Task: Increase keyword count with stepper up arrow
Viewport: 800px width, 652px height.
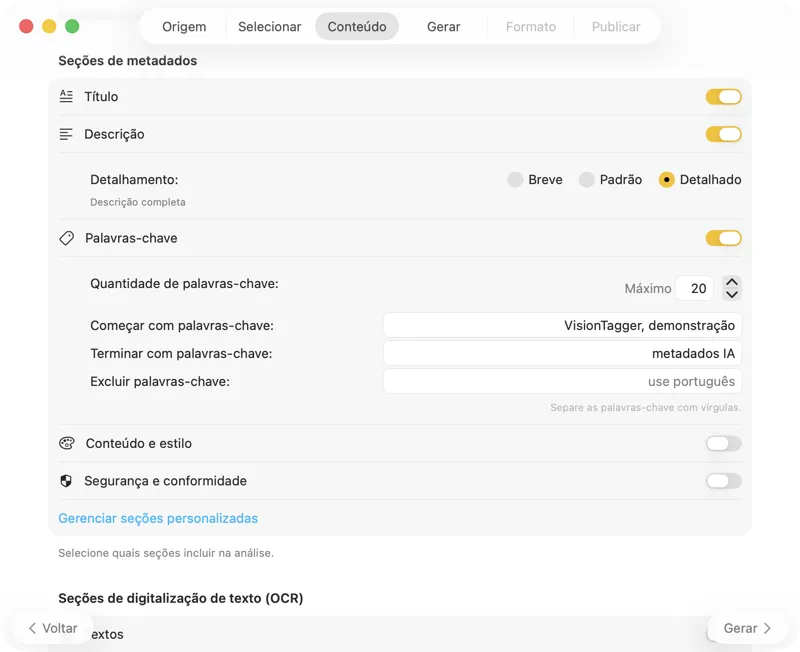Action: click(732, 282)
